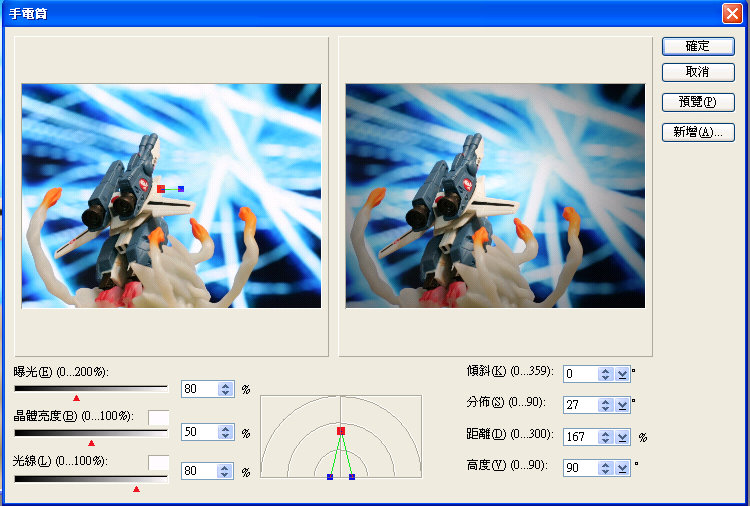Cancel the dialog with 取消
This screenshot has width=750, height=506.
pos(698,72)
